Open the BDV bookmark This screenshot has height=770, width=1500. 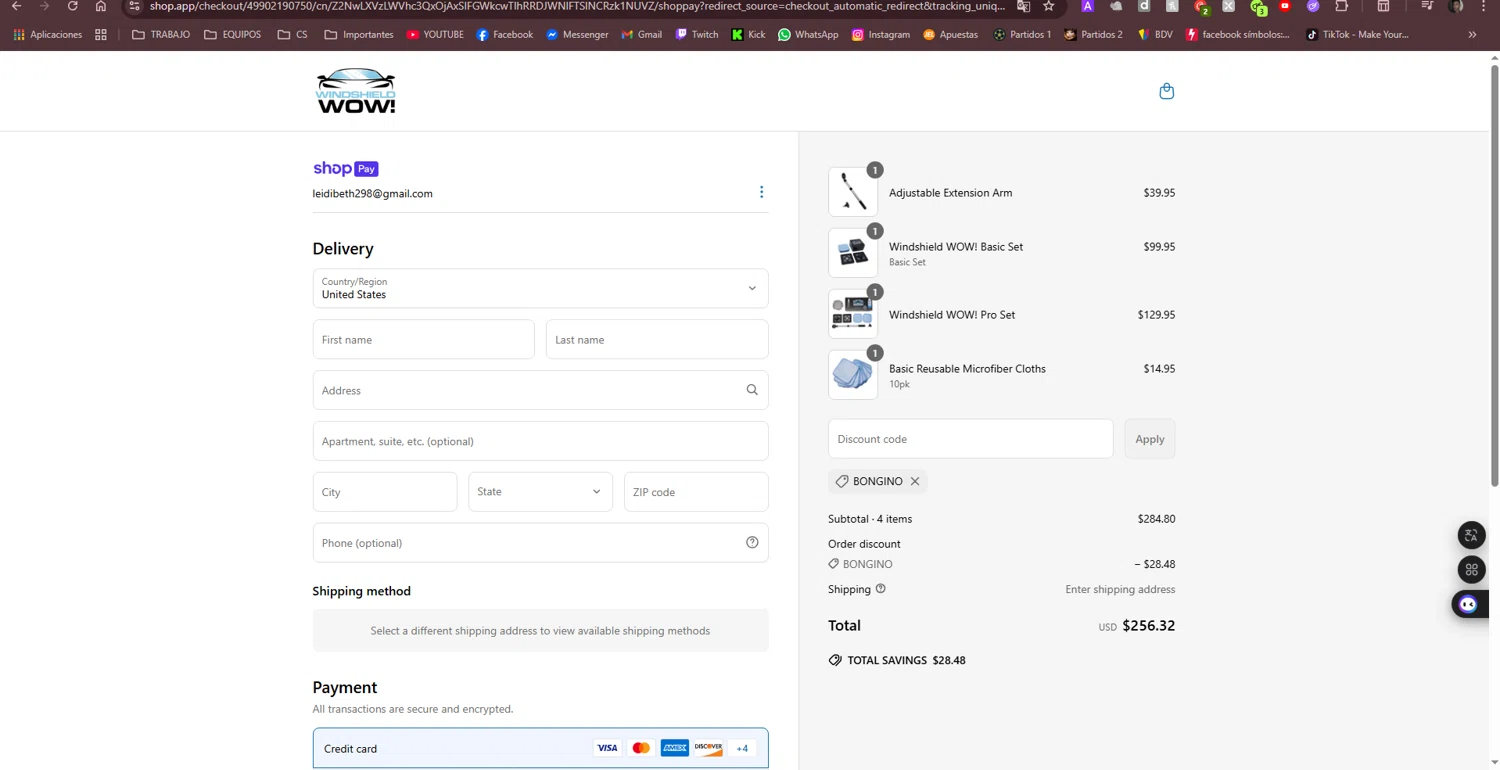click(1155, 34)
